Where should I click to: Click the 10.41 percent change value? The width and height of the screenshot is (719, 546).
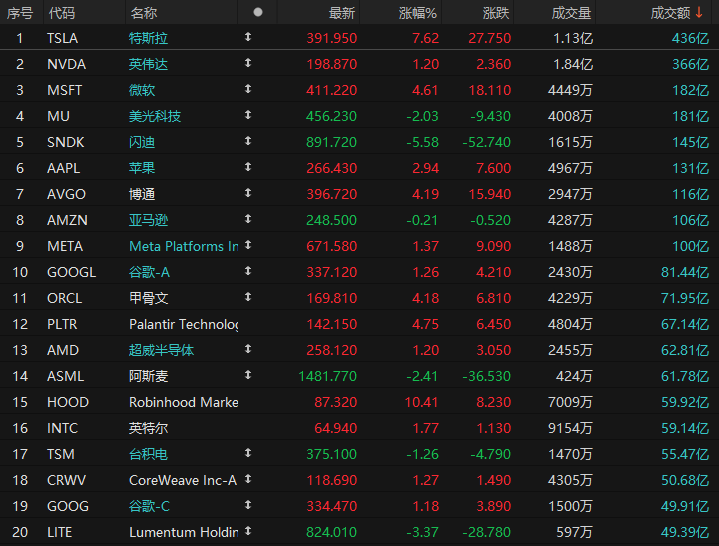(421, 402)
